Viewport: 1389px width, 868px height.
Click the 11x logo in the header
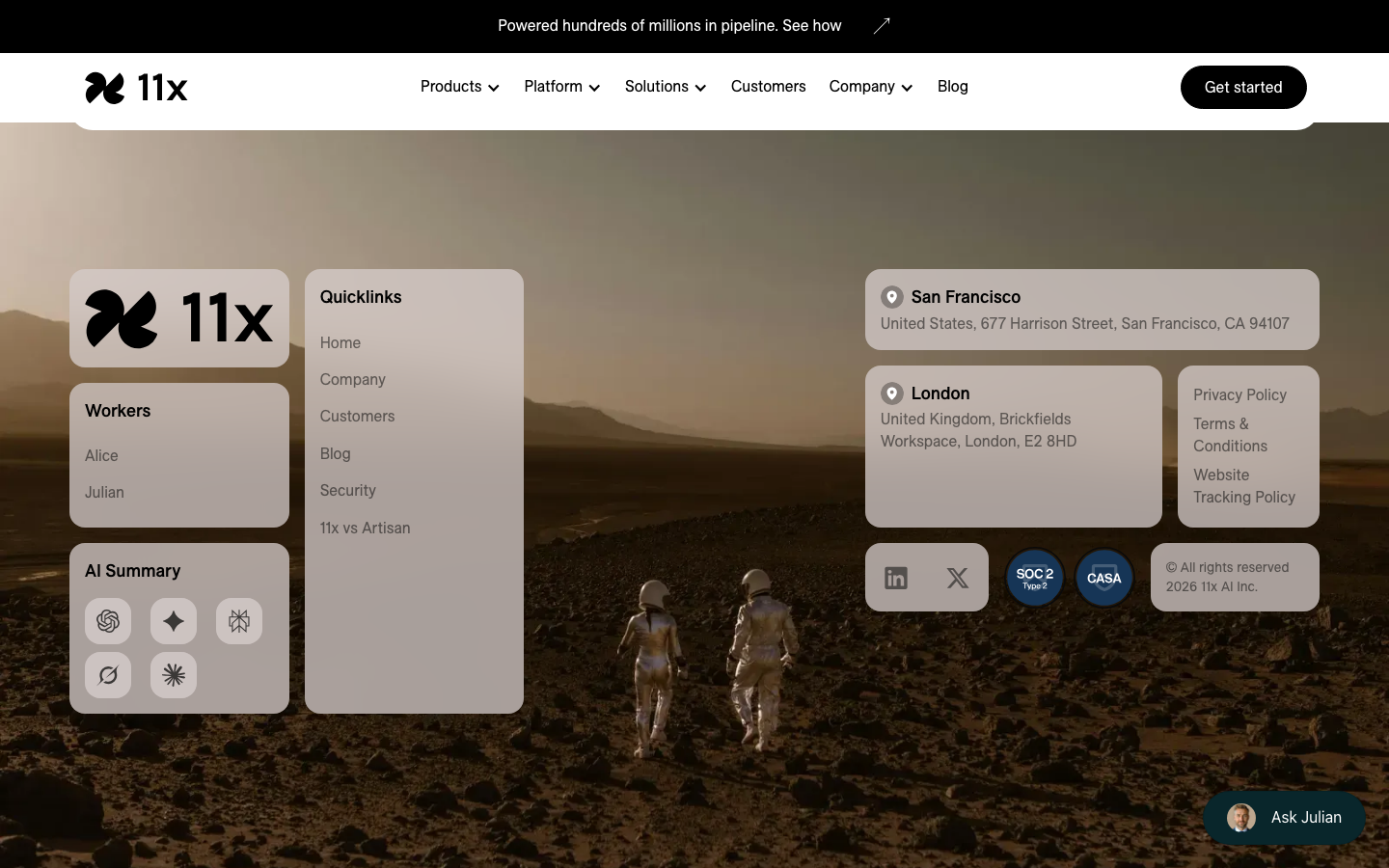(x=136, y=88)
